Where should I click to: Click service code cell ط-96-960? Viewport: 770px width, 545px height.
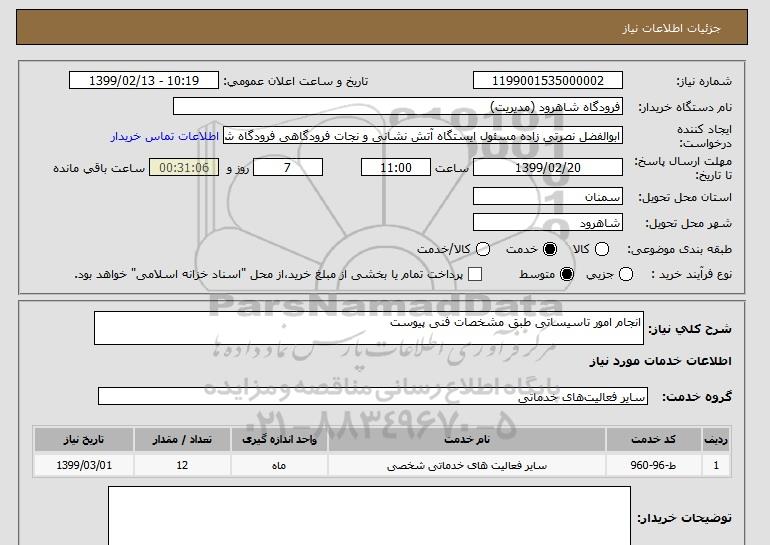click(x=653, y=465)
